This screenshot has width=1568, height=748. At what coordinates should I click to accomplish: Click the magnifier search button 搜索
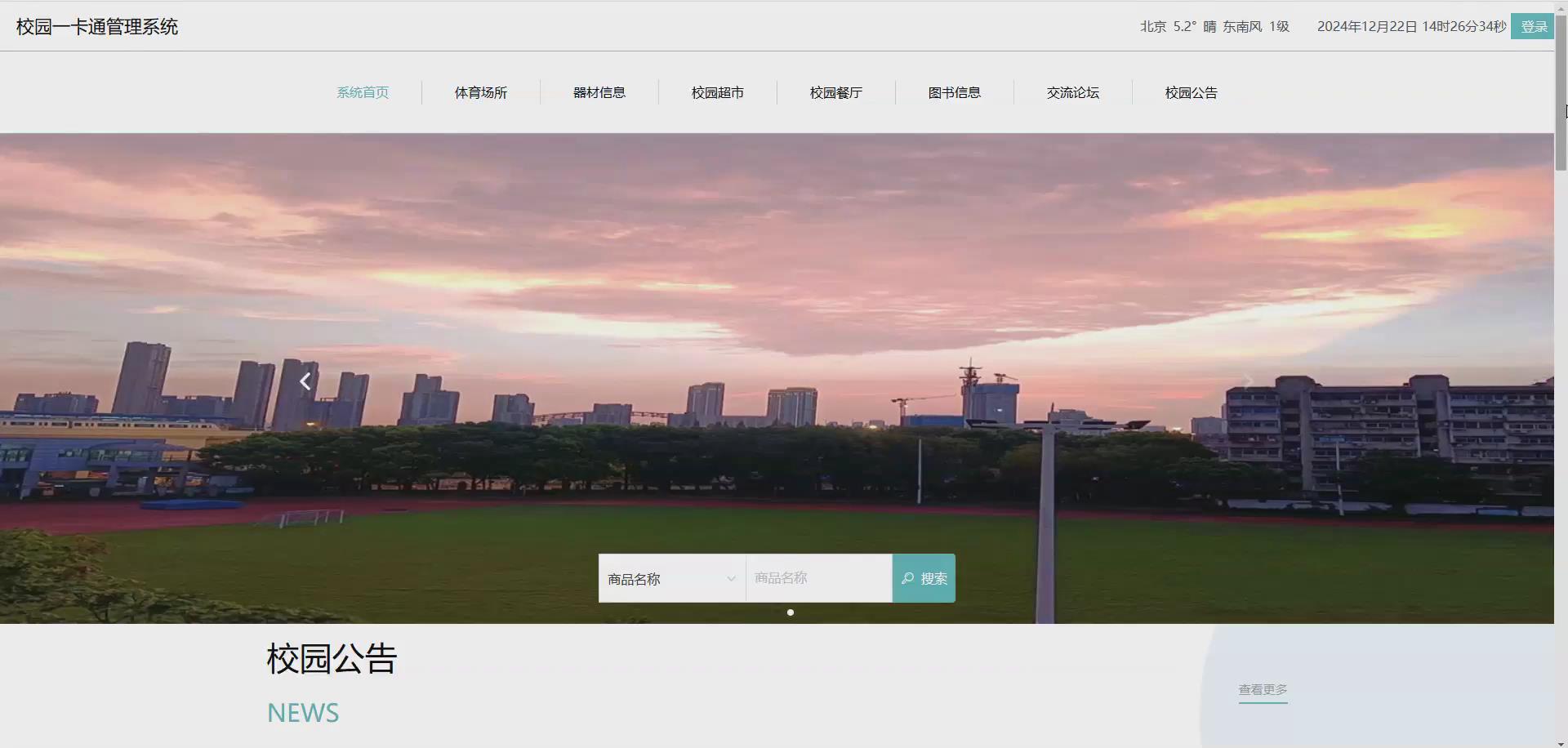[x=924, y=578]
